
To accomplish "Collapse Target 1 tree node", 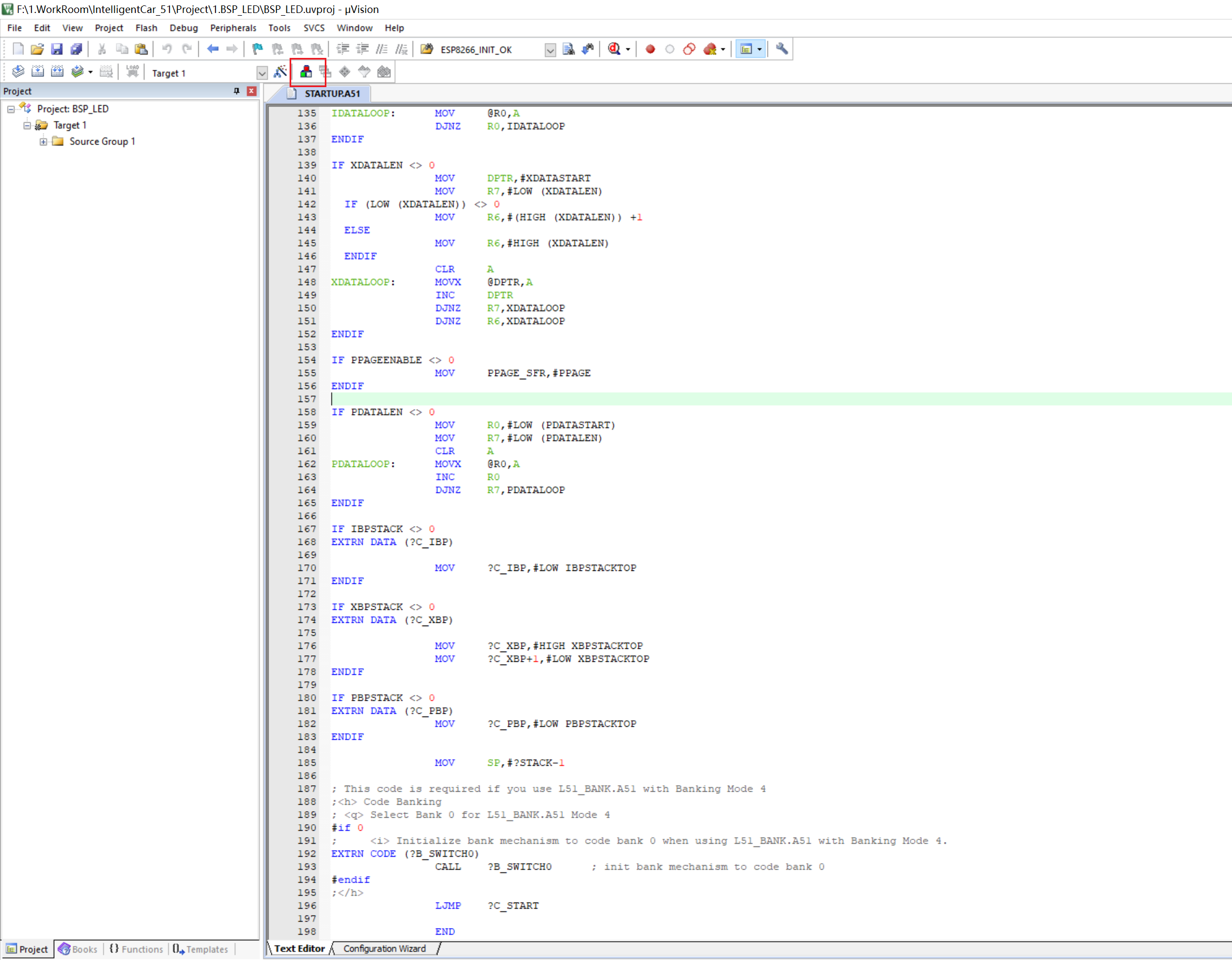I will coord(27,125).
